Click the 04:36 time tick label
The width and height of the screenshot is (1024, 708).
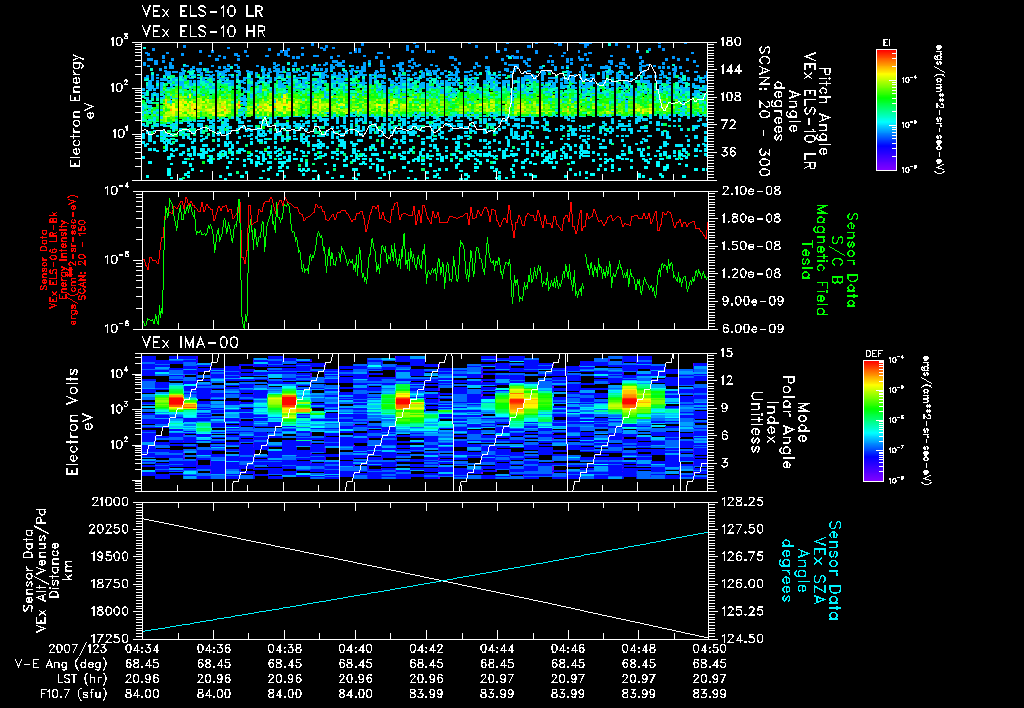click(x=214, y=650)
